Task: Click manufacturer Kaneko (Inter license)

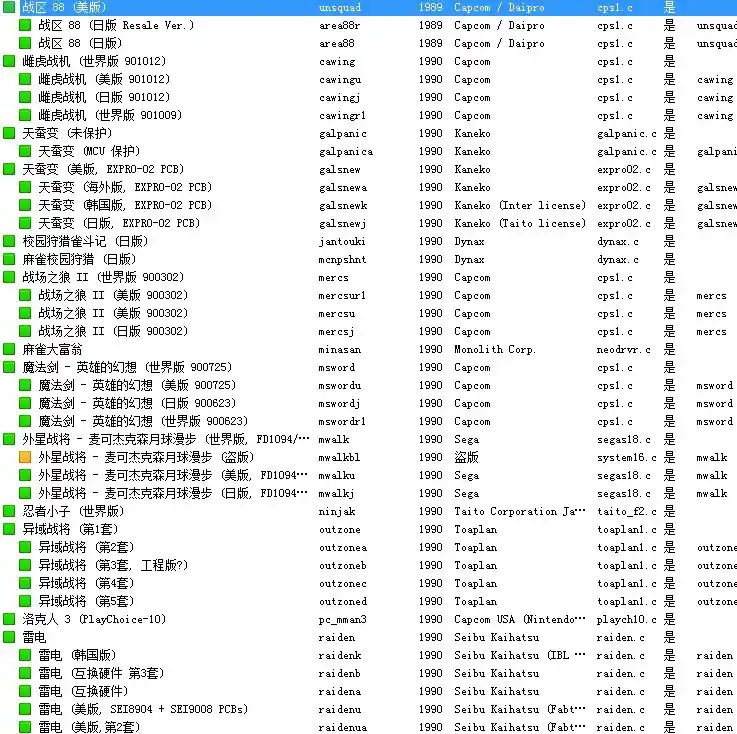Action: pos(520,205)
